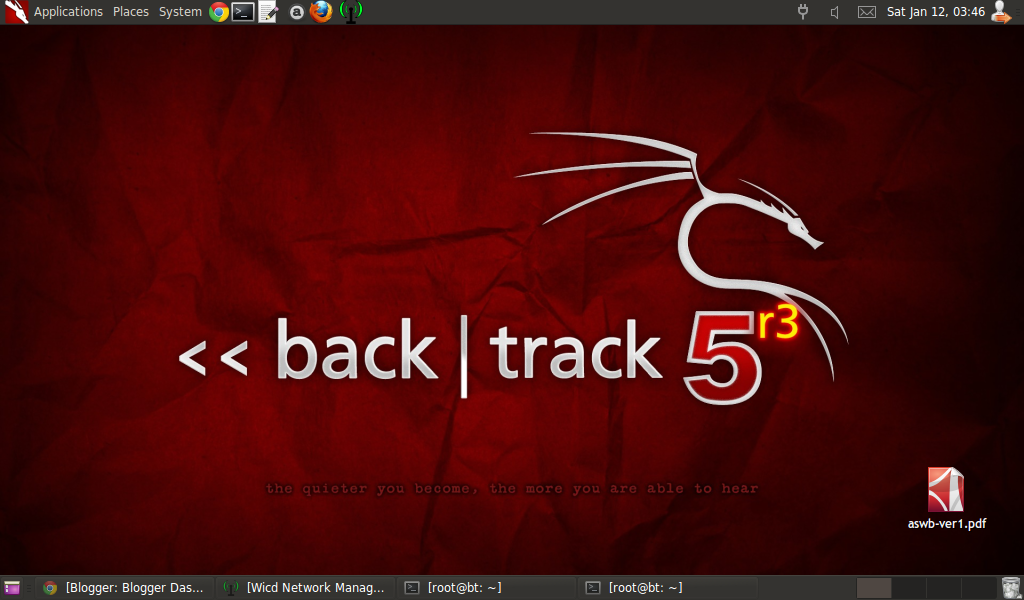
Task: Click the round 'a' launcher icon
Action: tap(296, 12)
